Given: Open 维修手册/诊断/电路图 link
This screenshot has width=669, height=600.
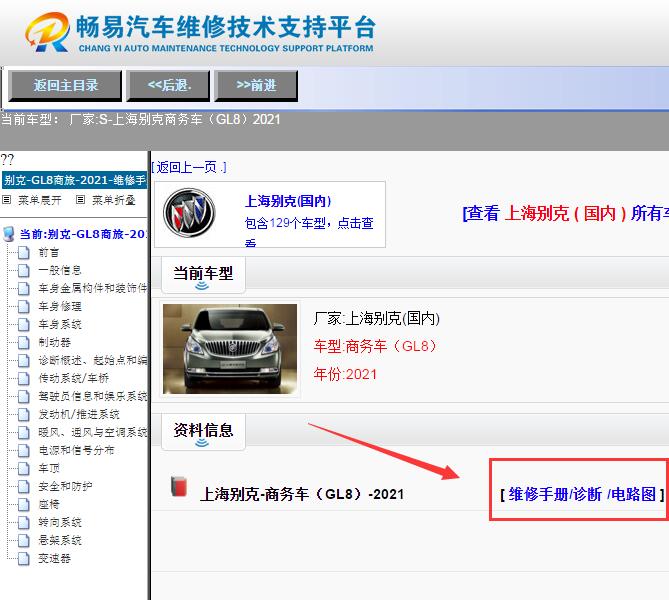Looking at the screenshot, I should tap(582, 494).
